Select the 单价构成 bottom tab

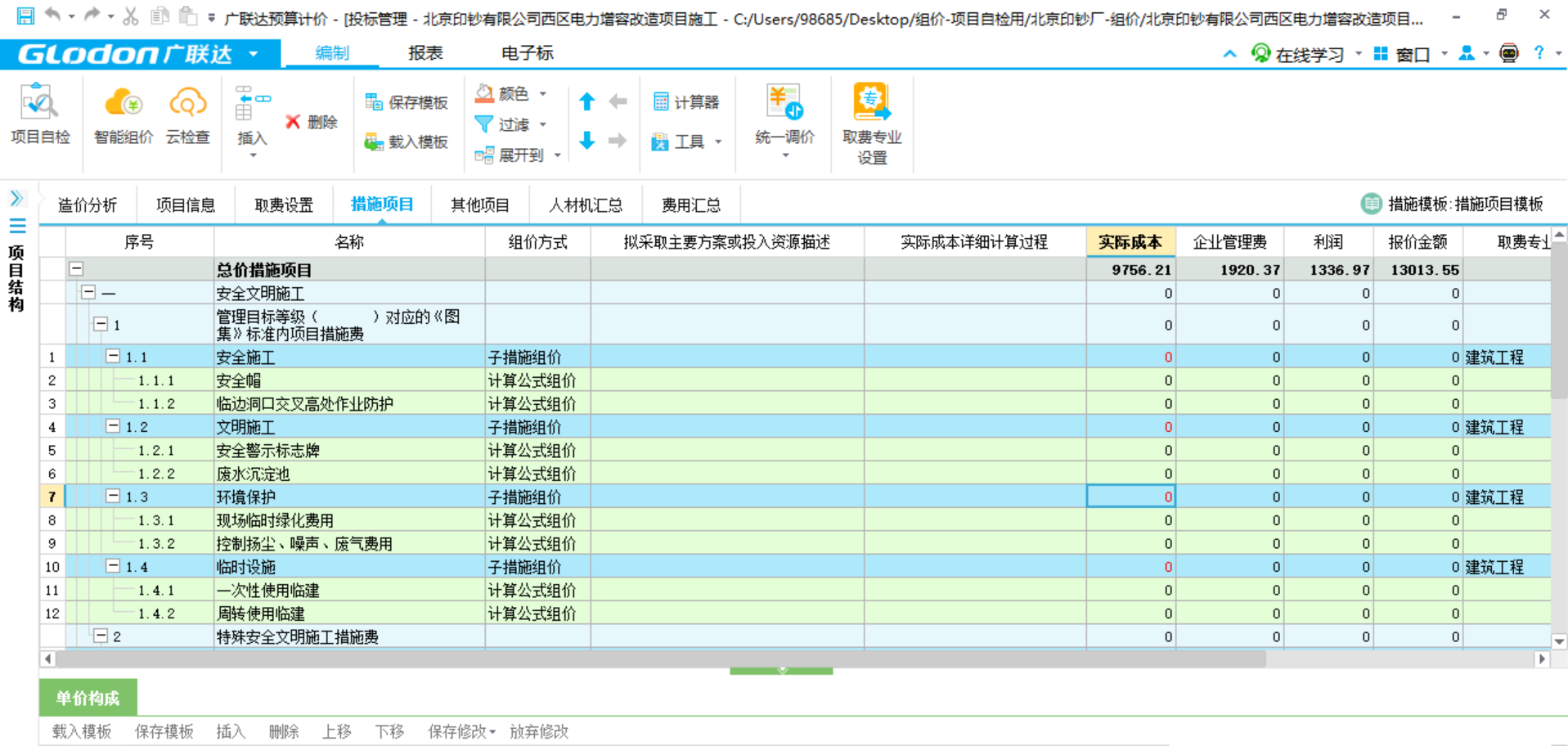click(88, 698)
